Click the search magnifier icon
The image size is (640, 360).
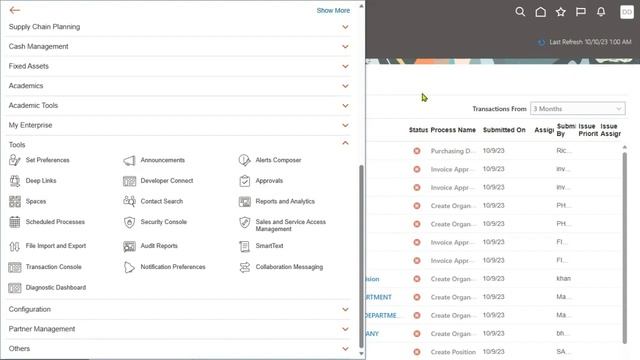[520, 12]
